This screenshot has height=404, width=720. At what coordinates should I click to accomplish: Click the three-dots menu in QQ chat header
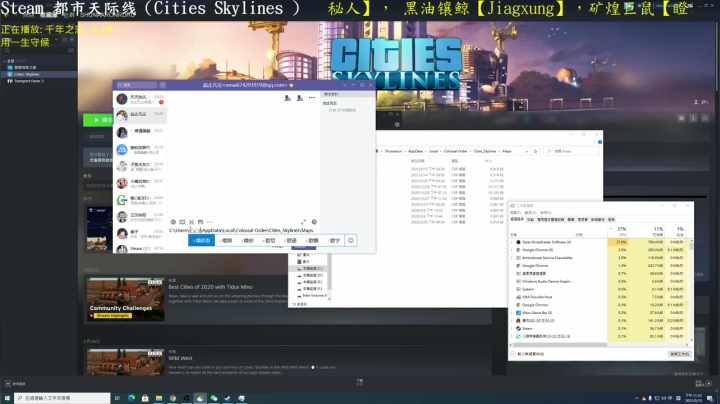[x=312, y=97]
